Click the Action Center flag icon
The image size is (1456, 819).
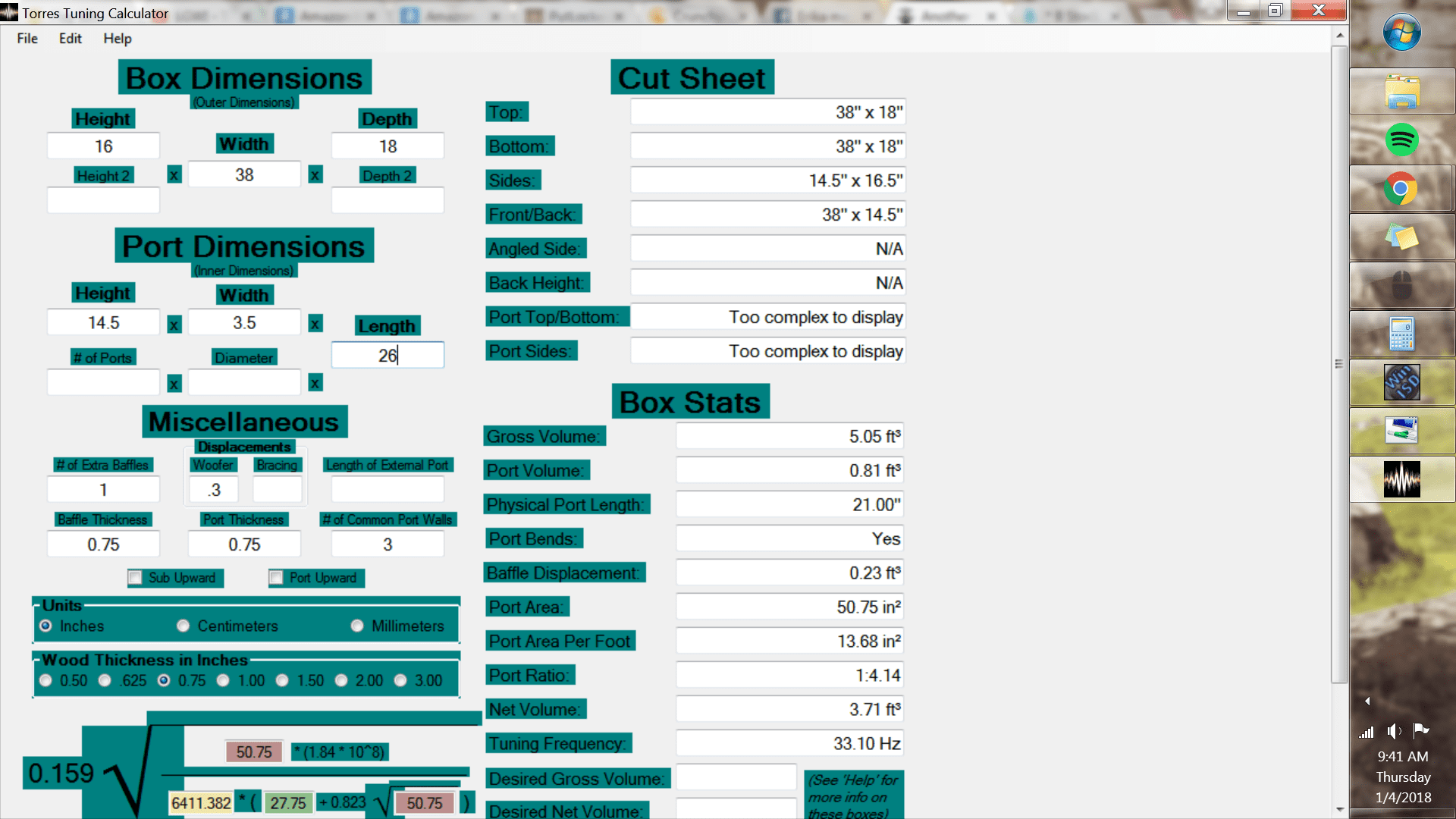tap(1421, 731)
